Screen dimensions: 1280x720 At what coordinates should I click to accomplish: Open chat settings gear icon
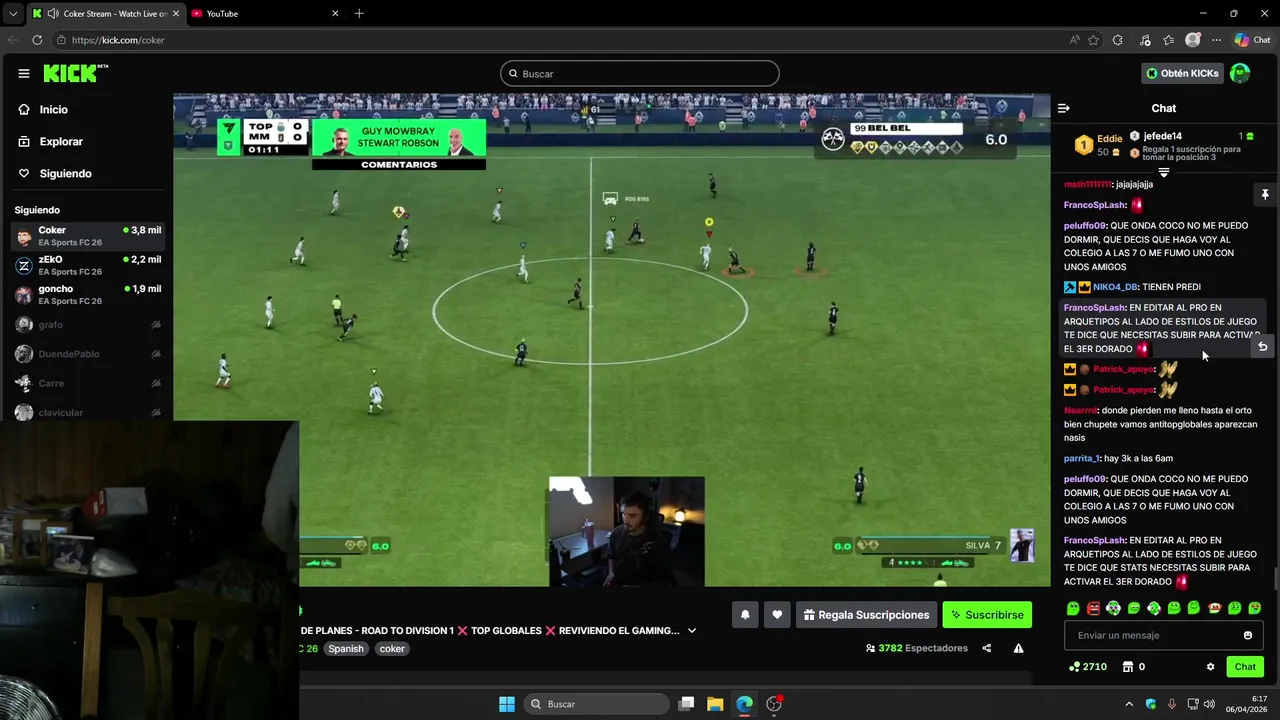click(x=1210, y=667)
